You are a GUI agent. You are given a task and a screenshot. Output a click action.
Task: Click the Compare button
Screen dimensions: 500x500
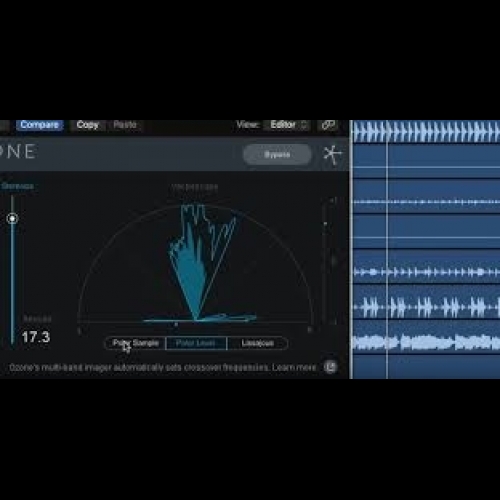click(40, 125)
